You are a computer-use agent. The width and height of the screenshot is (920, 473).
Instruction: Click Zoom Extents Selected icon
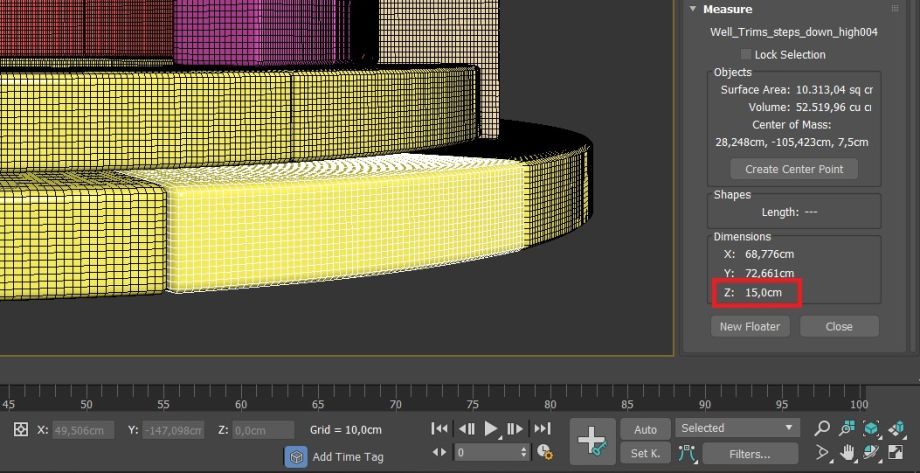(x=872, y=428)
